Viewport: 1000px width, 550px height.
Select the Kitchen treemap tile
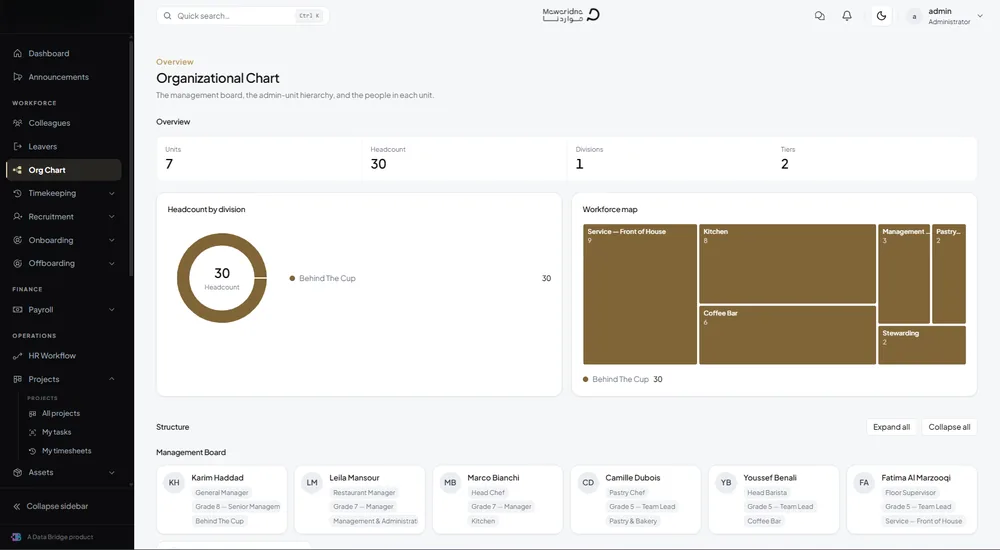tap(788, 264)
